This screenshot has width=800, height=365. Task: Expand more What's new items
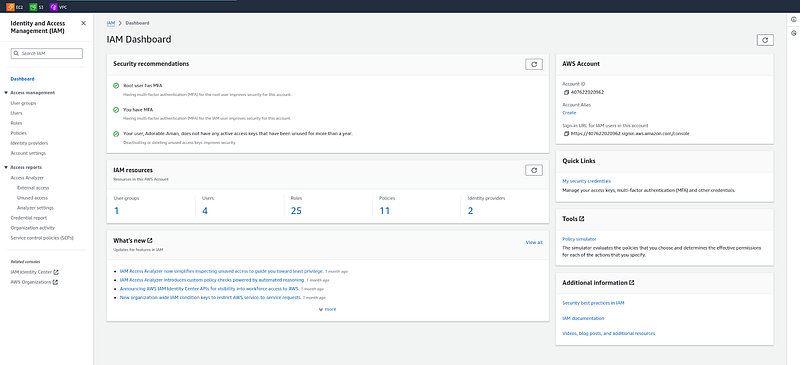click(327, 309)
